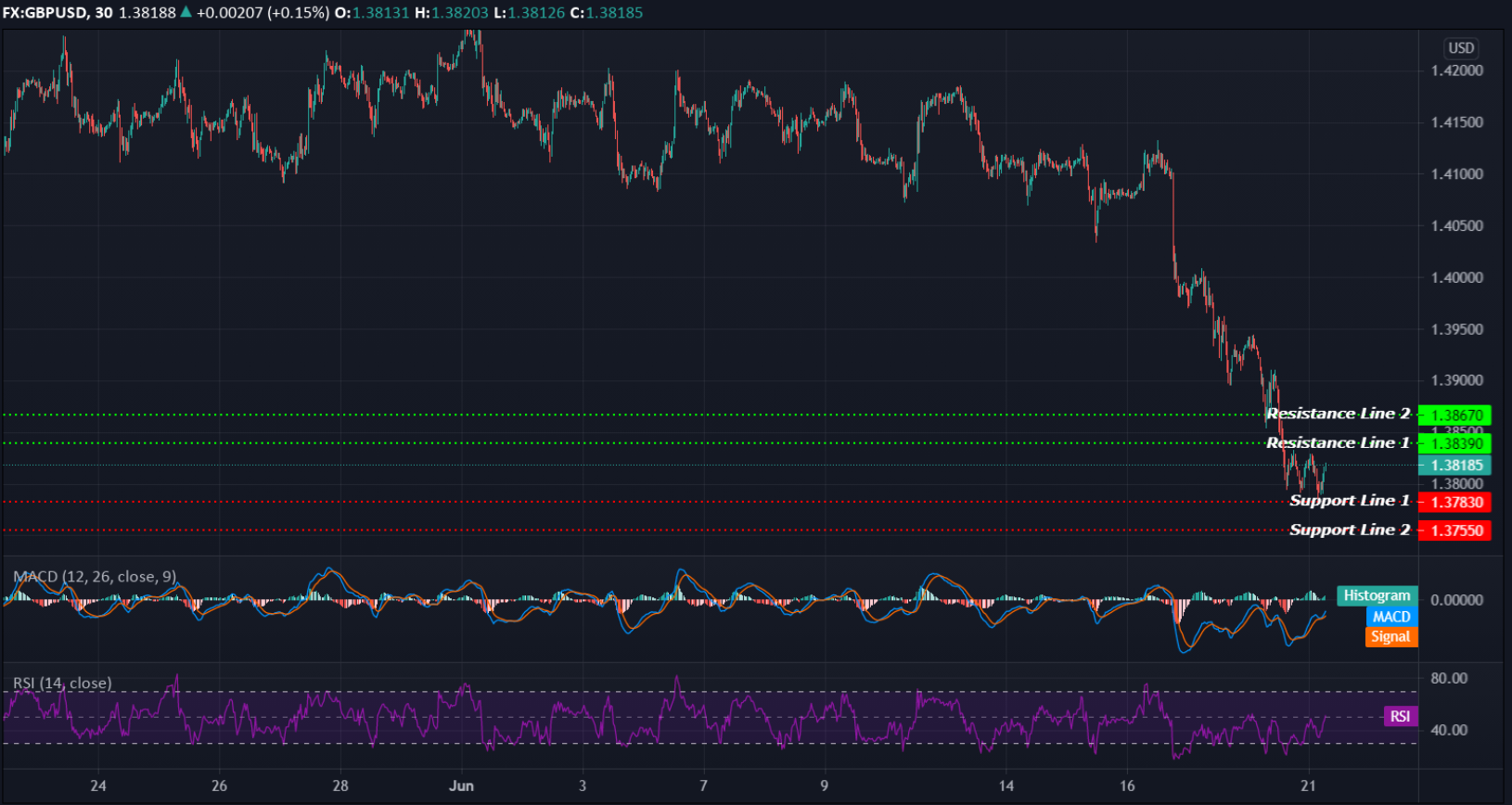The image size is (1512, 805).
Task: Click the 1.38185 current price tag
Action: click(x=1454, y=466)
